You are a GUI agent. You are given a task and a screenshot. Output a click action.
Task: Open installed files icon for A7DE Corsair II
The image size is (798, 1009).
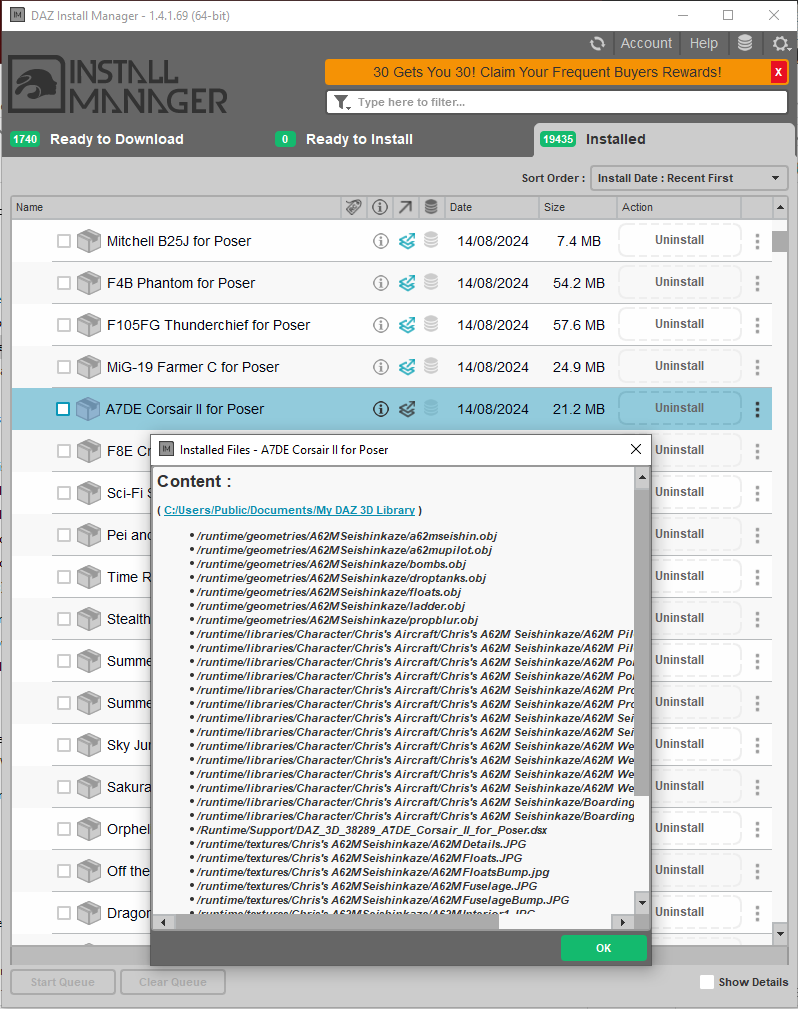click(x=407, y=409)
